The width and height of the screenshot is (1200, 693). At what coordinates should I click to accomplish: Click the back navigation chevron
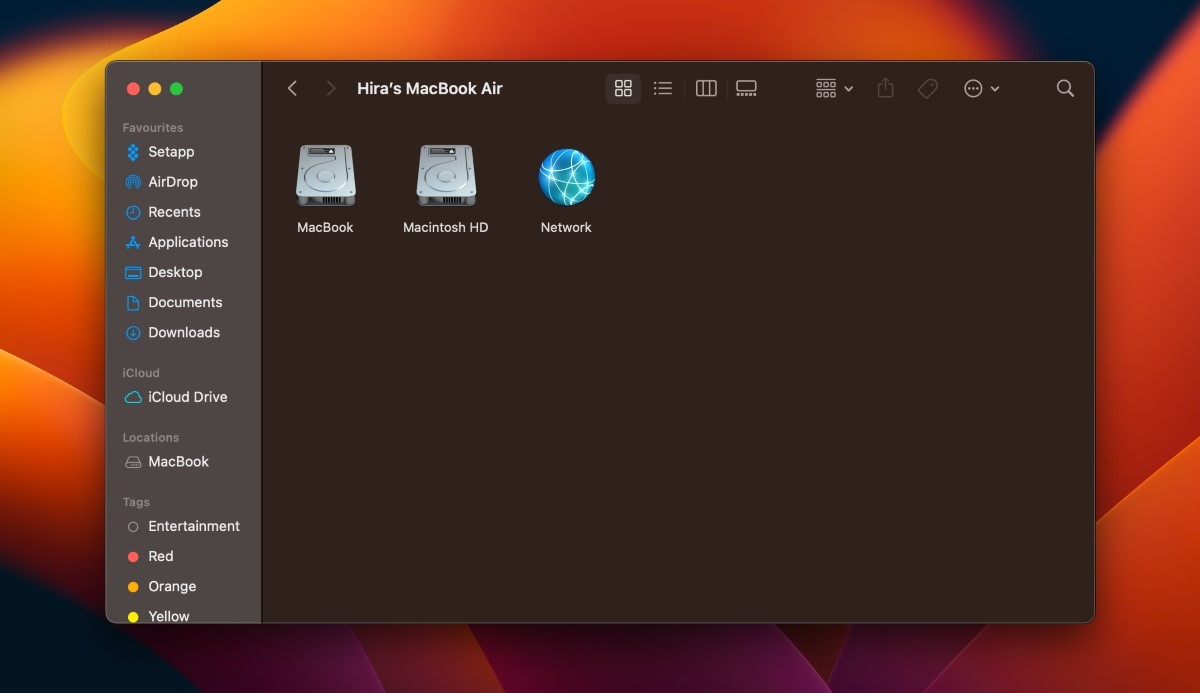click(292, 88)
